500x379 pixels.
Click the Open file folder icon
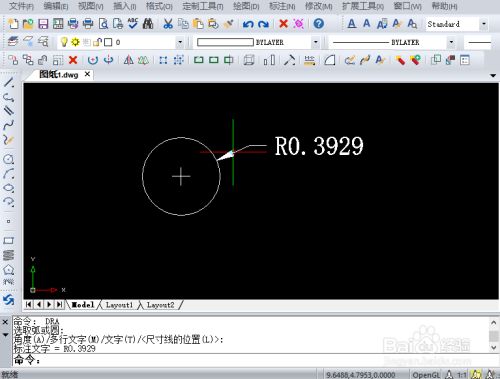point(28,24)
